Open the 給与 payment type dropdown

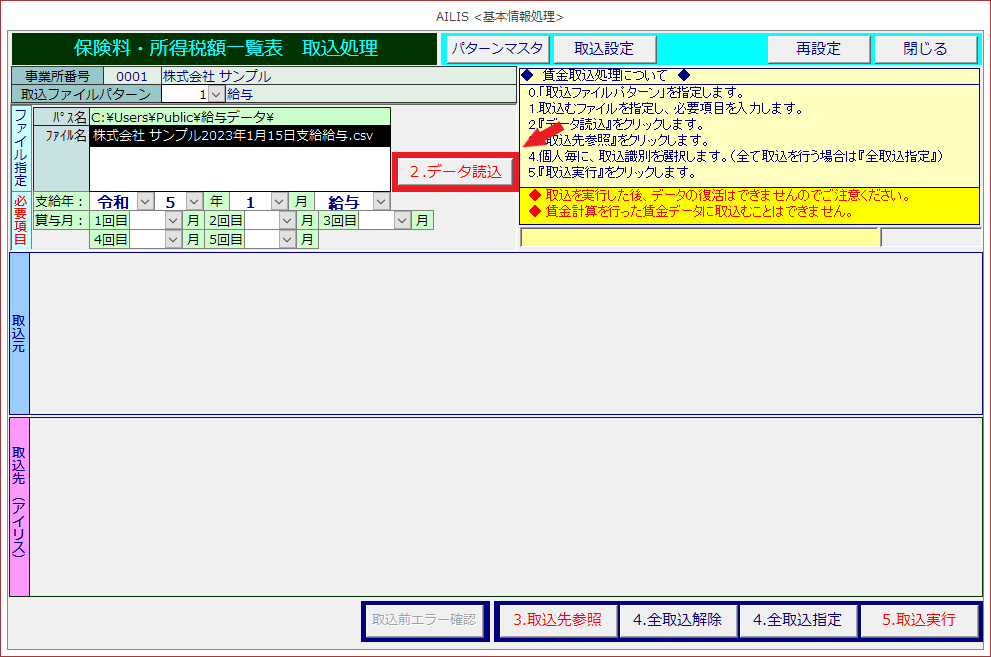point(380,202)
